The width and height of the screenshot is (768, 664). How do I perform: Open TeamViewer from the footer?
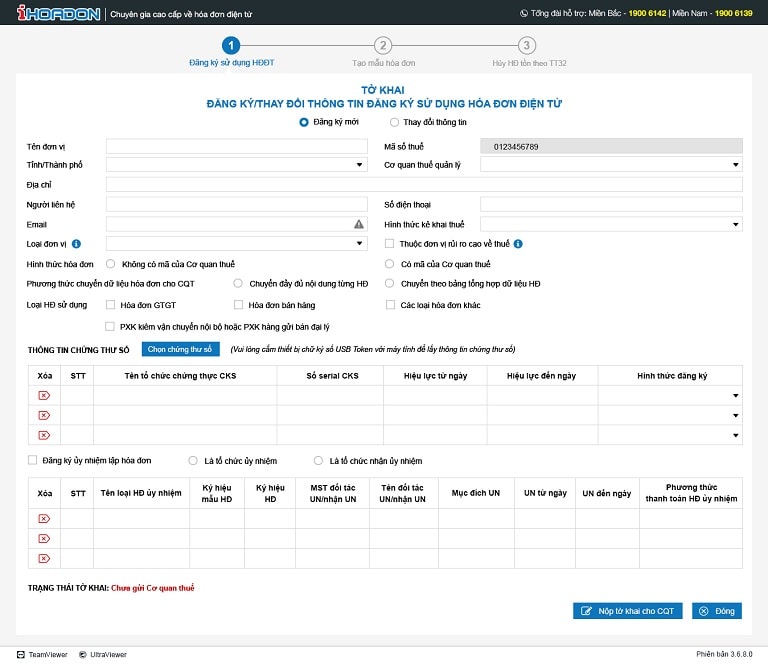[42, 655]
